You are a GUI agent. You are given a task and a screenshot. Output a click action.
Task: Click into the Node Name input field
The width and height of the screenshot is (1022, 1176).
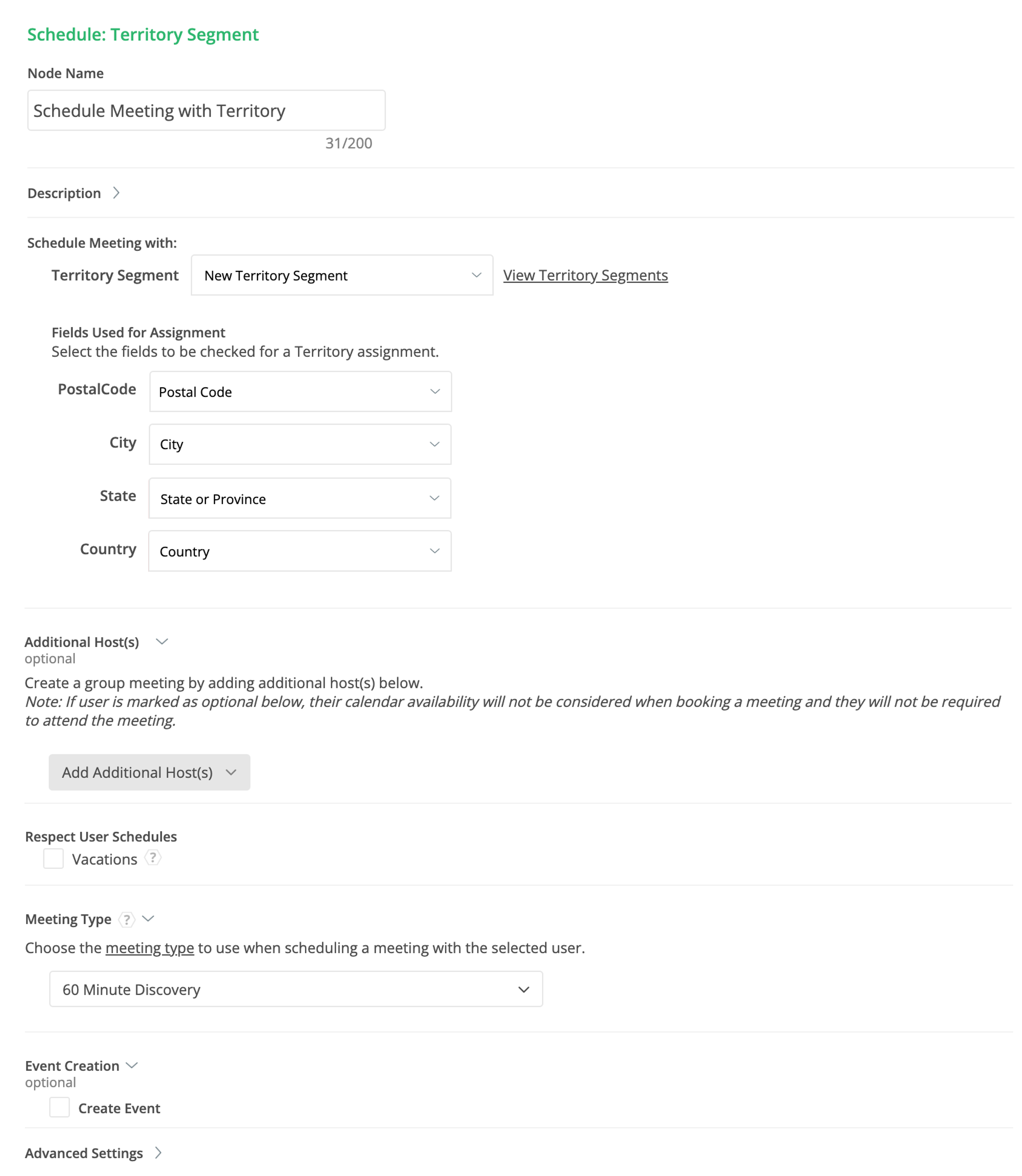206,111
